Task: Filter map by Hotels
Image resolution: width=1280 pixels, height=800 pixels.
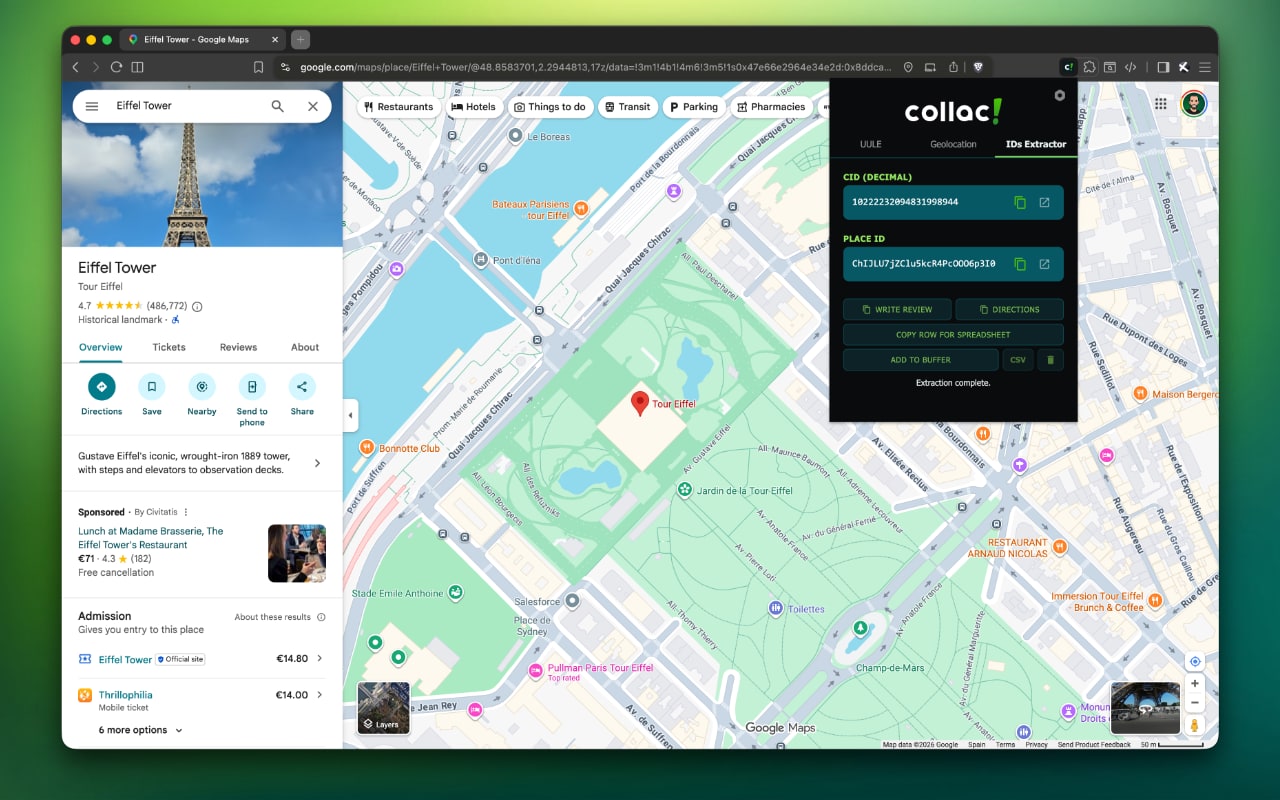Action: click(x=474, y=107)
